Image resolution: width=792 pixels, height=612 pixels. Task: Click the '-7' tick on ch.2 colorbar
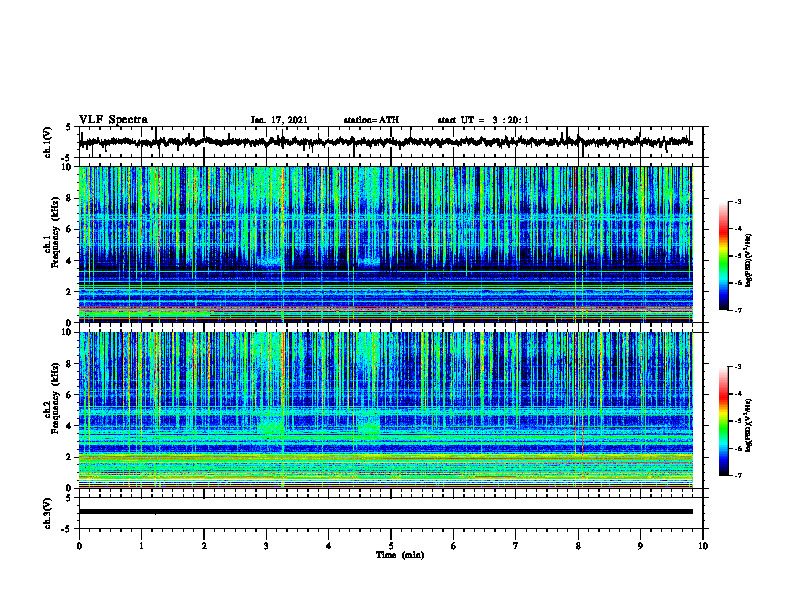pos(738,476)
